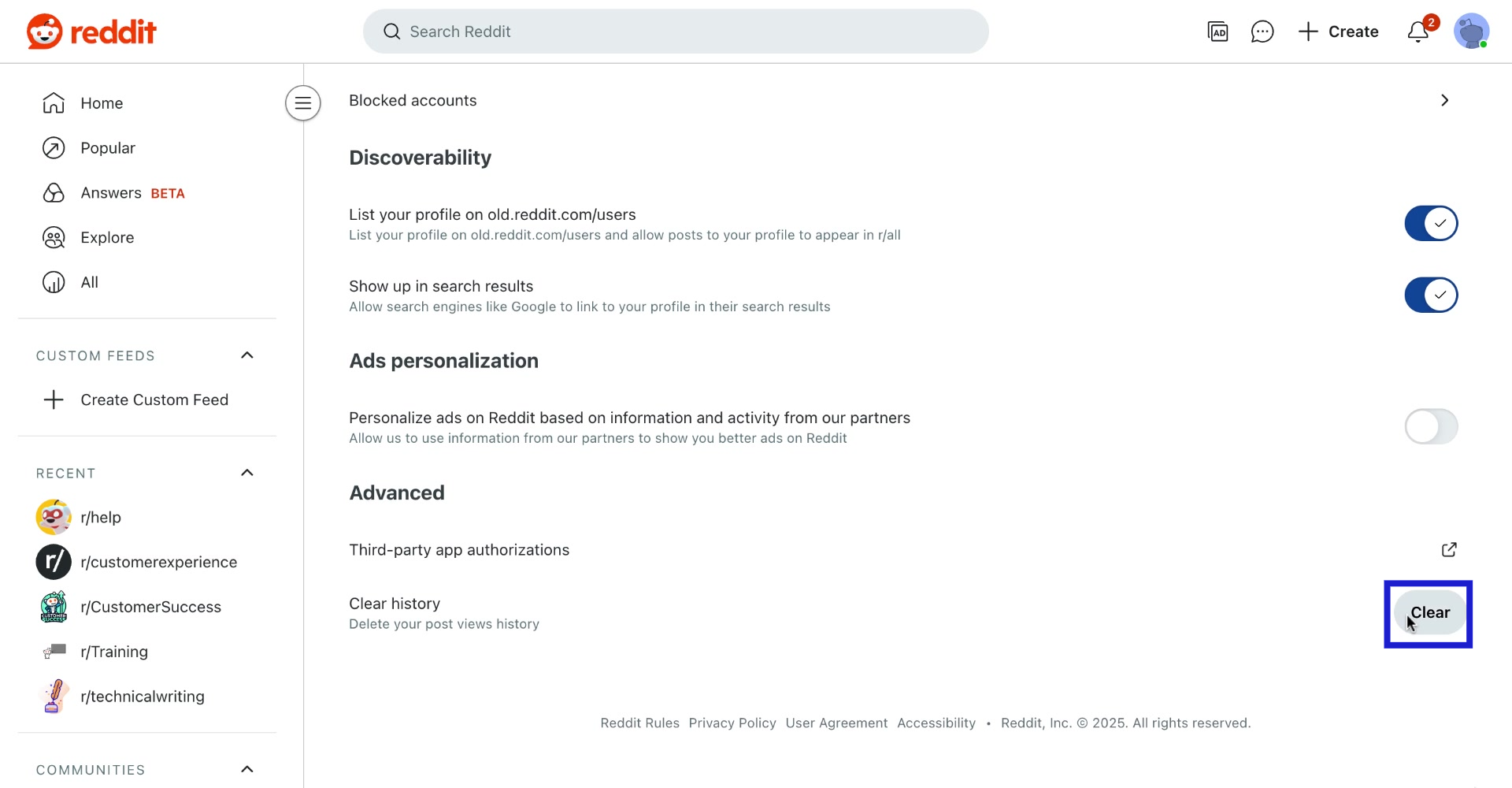
Task: Open the Explore section icon
Action: coord(53,237)
